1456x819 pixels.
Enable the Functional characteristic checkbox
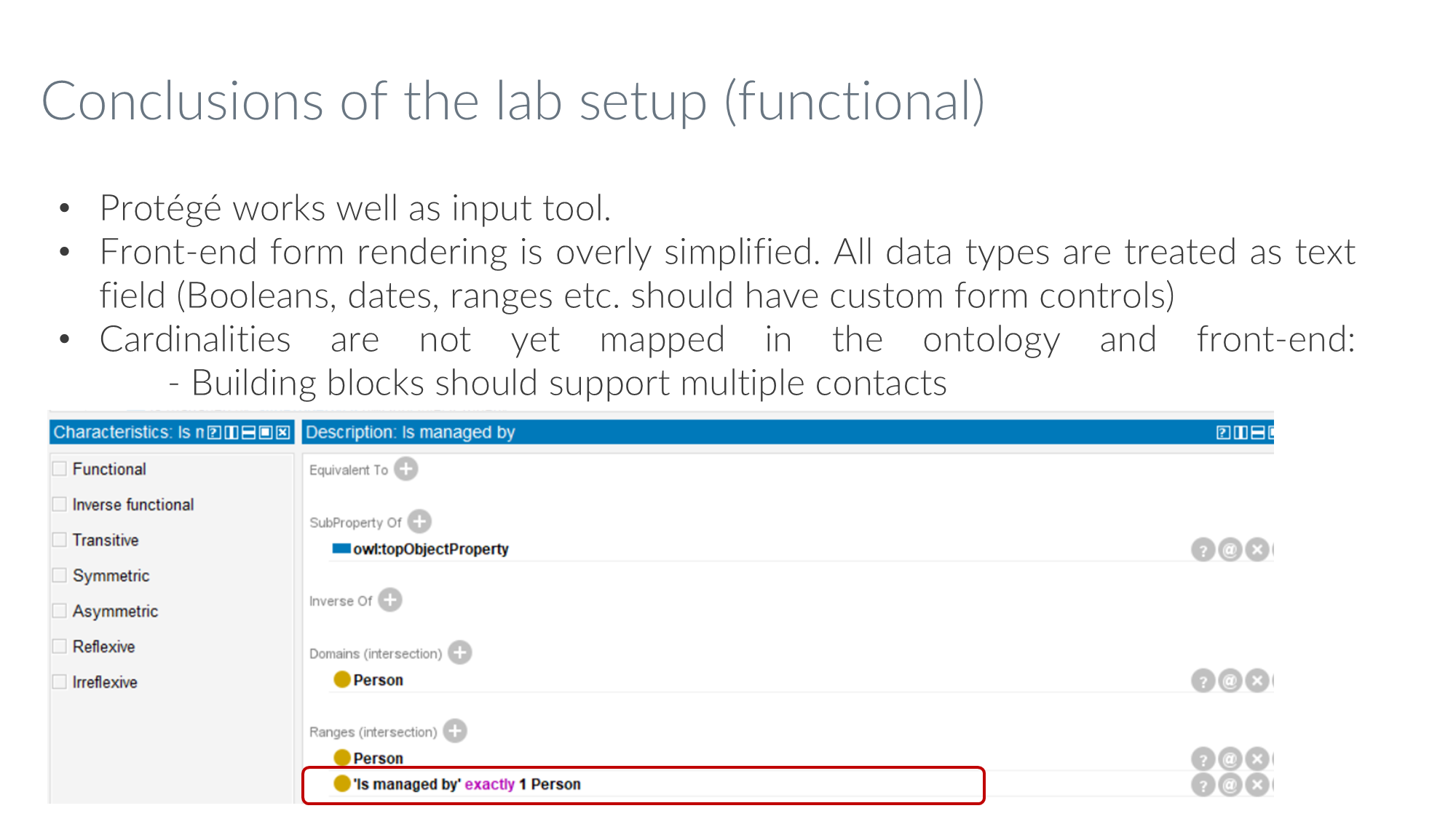(x=60, y=469)
